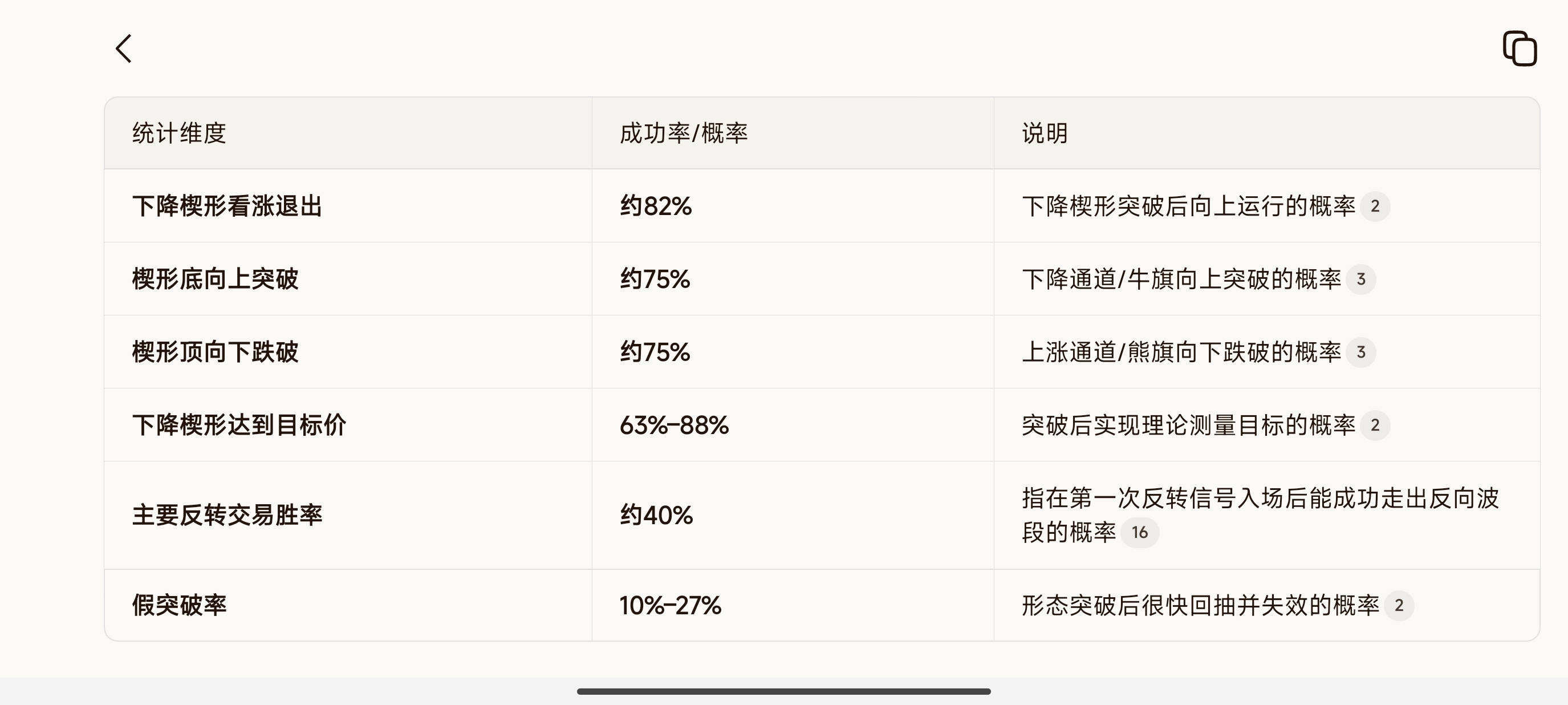Open citation 2 beside 下降楔形突破后向上运行的概率
1568x705 pixels.
click(1375, 206)
